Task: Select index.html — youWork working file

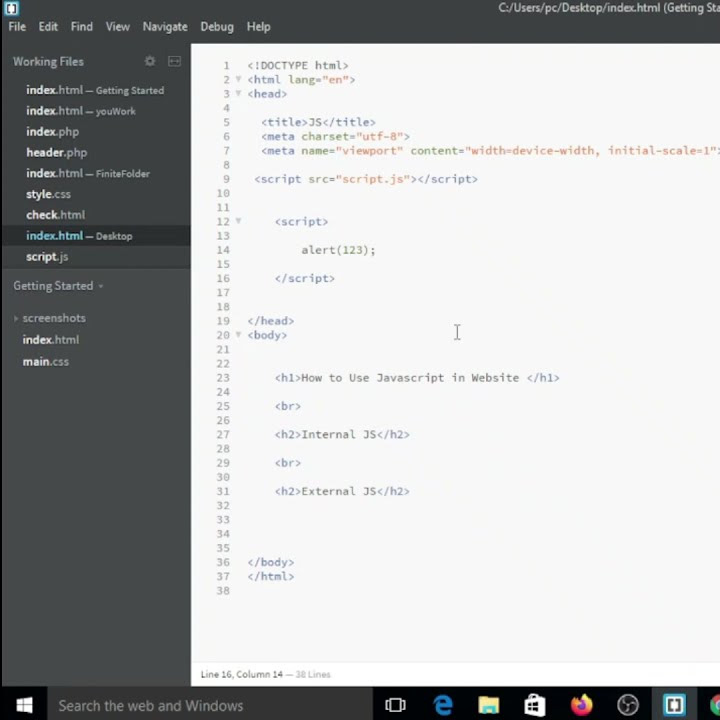Action: (81, 111)
